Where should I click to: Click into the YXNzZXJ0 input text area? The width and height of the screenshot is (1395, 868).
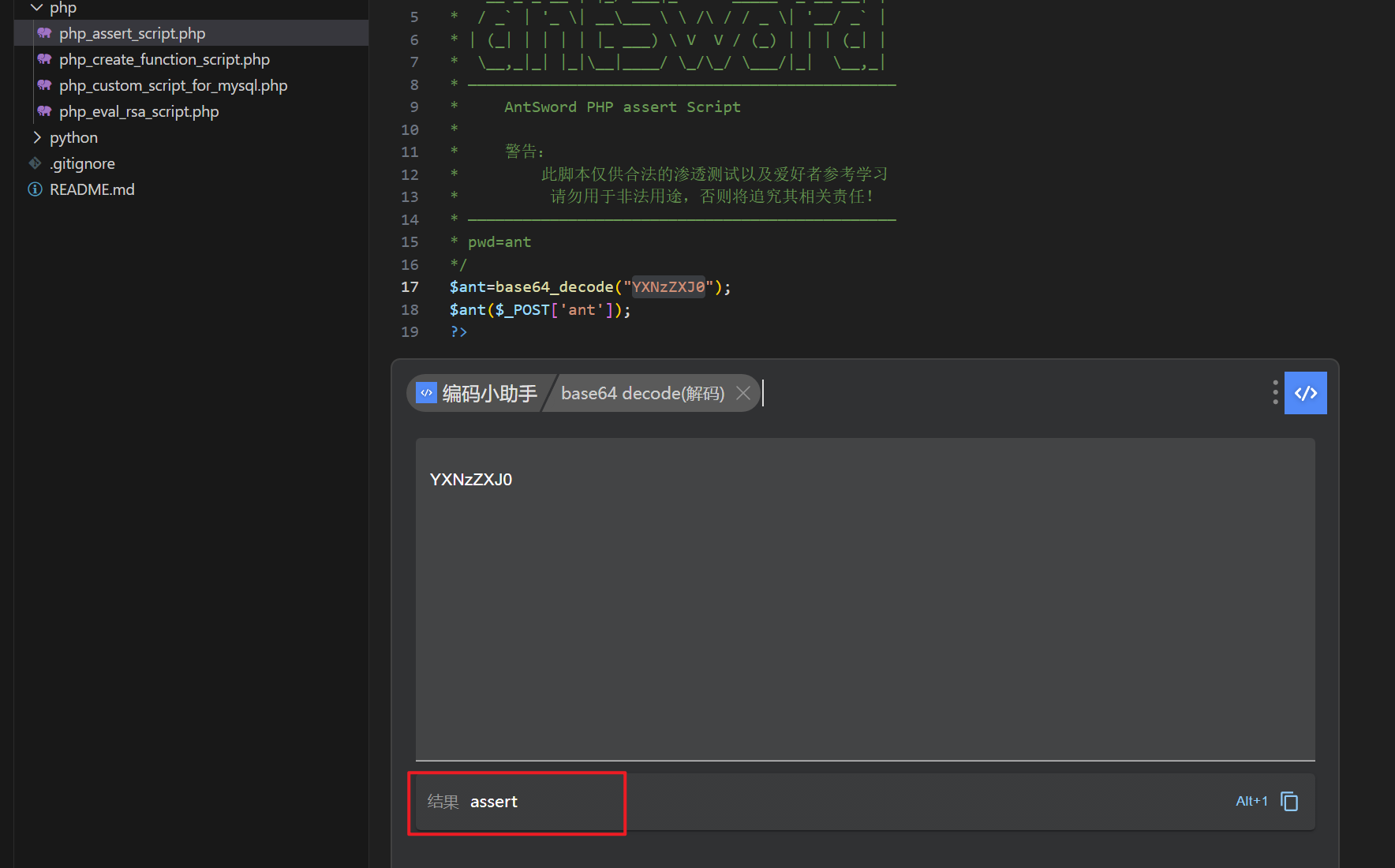(x=865, y=600)
